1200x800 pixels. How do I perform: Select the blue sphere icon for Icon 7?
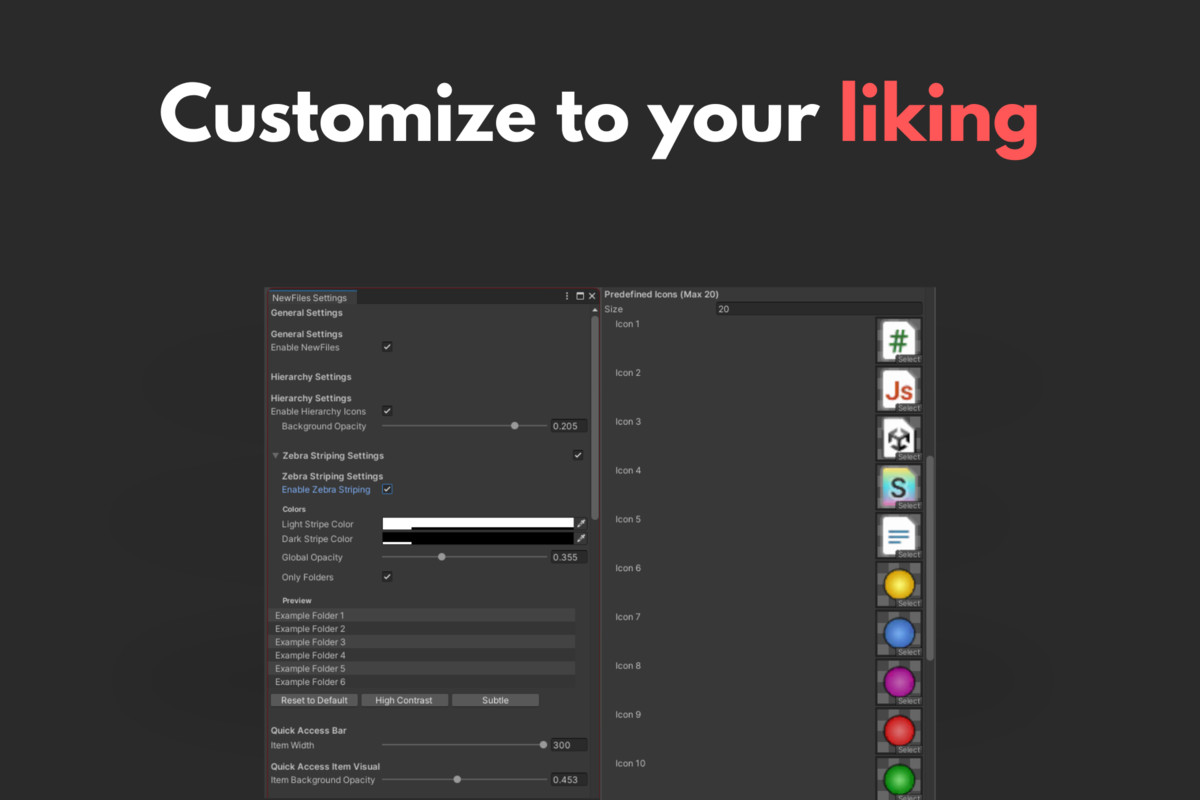(x=899, y=634)
